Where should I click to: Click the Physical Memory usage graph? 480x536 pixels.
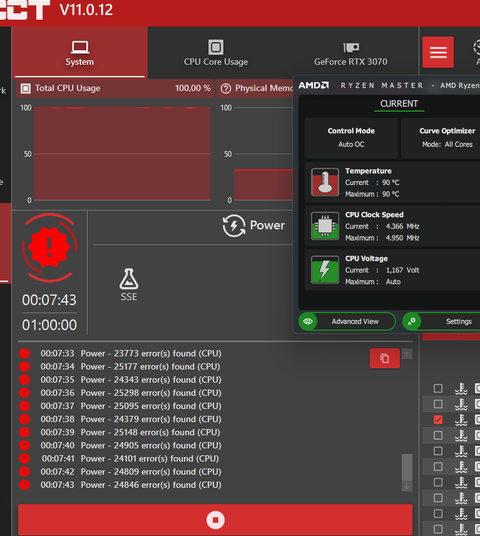[263, 154]
